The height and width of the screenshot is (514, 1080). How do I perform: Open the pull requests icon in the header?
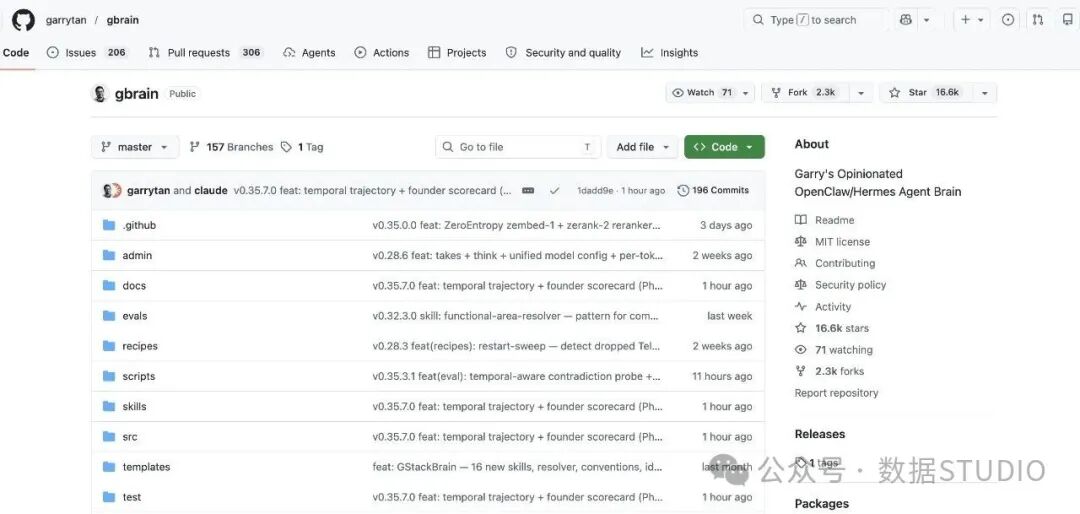click(x=1037, y=20)
